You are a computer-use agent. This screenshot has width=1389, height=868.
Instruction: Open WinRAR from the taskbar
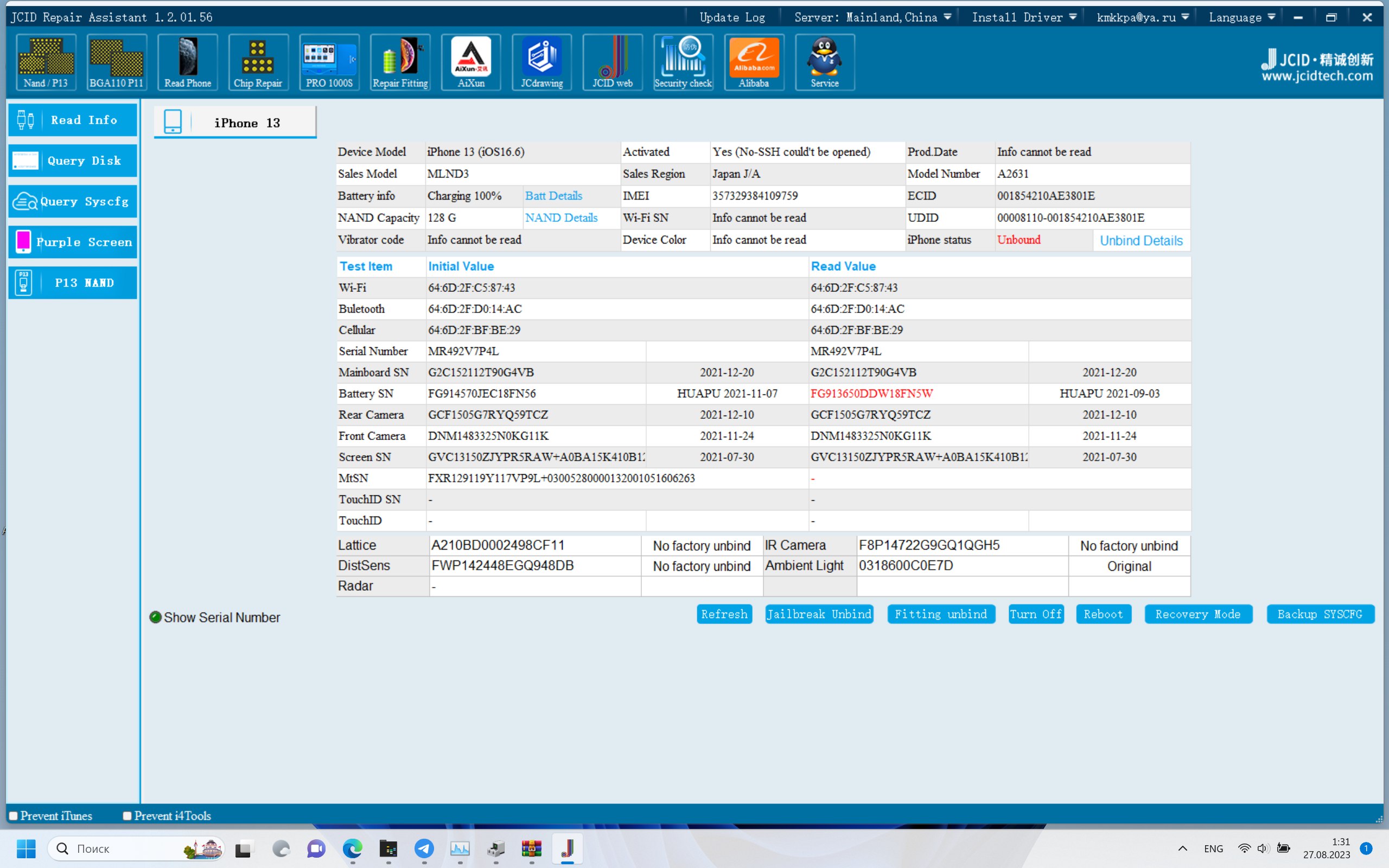click(532, 848)
